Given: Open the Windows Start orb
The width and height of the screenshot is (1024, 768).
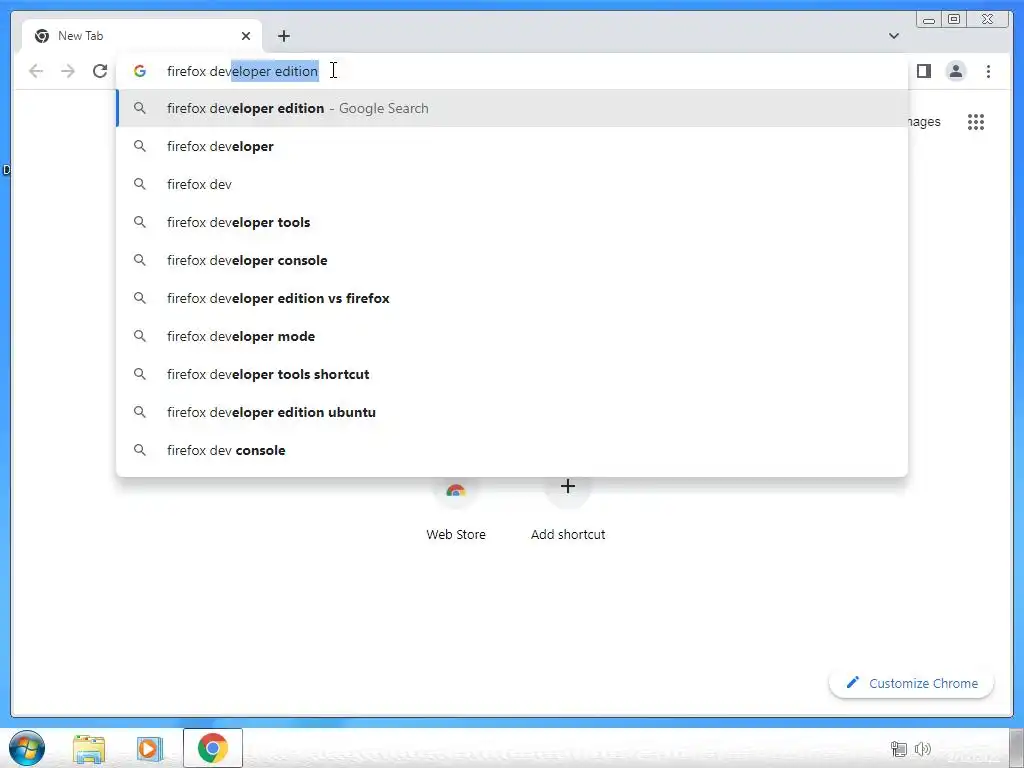Looking at the screenshot, I should [27, 748].
